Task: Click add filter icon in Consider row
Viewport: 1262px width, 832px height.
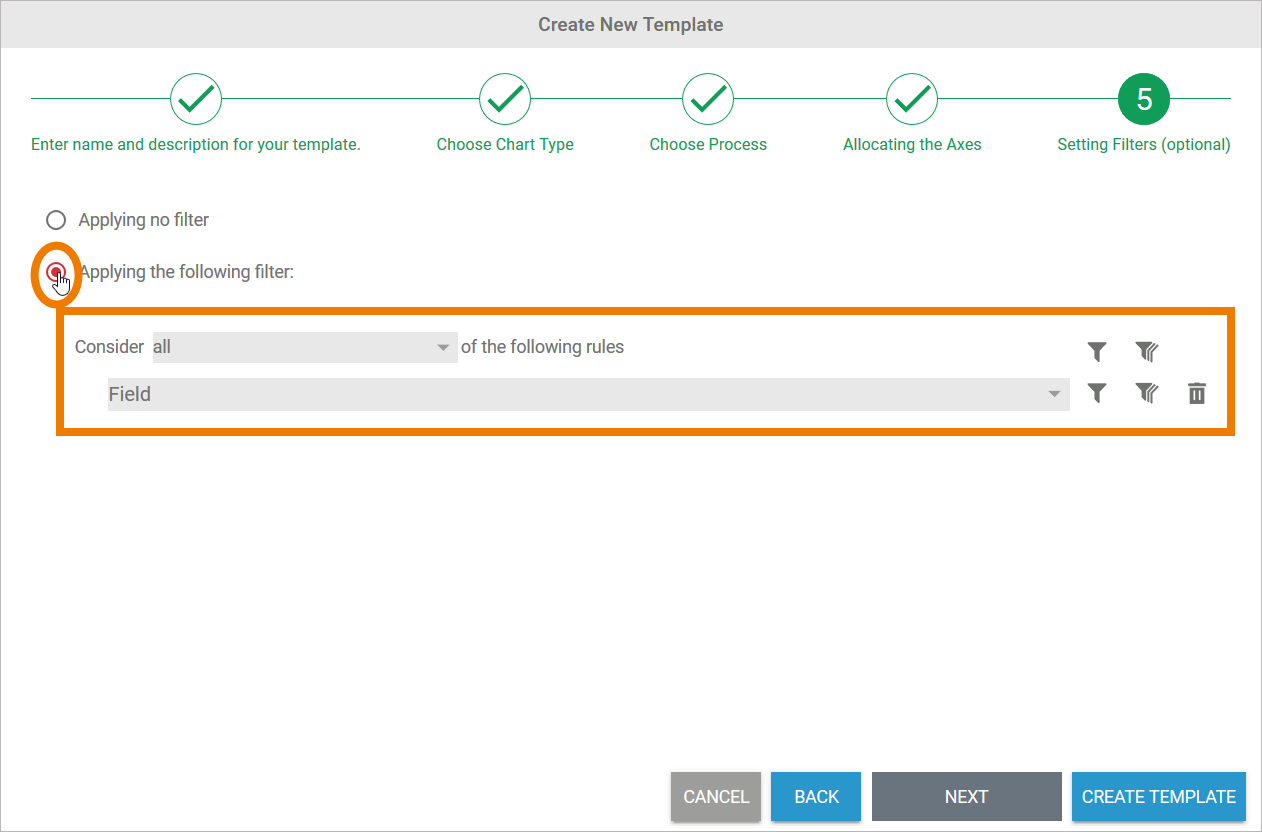Action: click(x=1097, y=351)
